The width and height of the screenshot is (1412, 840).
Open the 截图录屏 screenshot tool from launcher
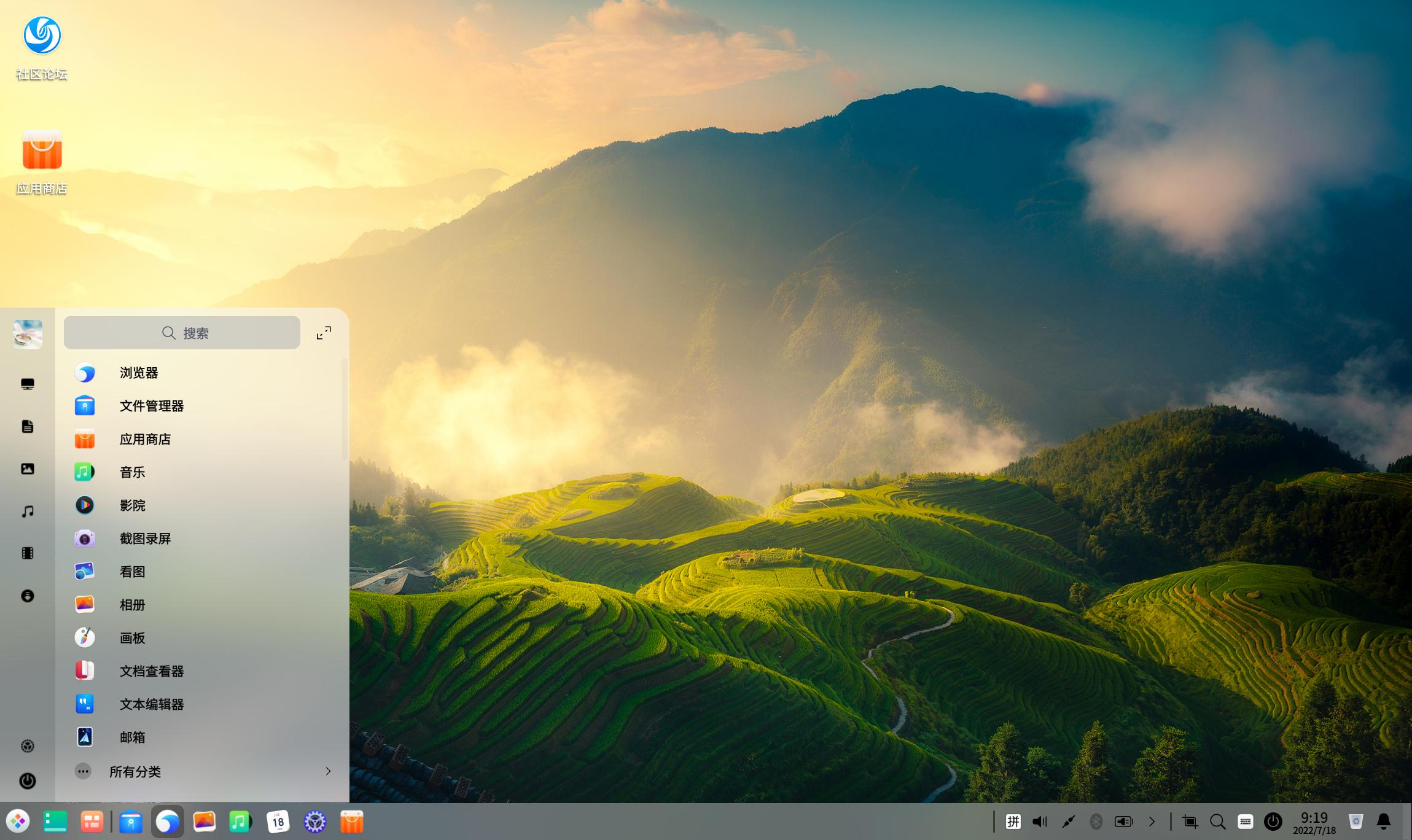pyautogui.click(x=145, y=538)
